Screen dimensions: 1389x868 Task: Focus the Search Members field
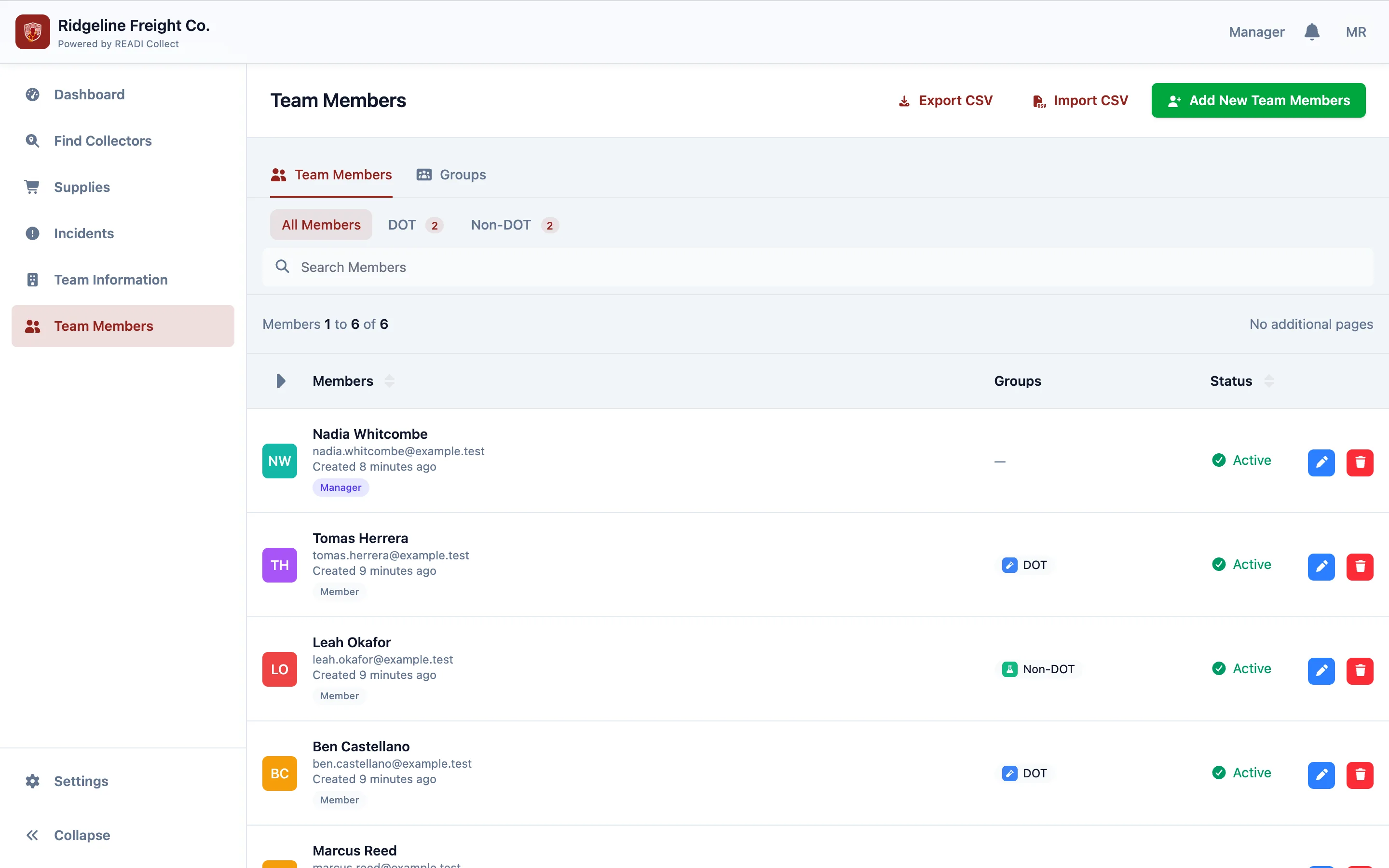tap(818, 267)
